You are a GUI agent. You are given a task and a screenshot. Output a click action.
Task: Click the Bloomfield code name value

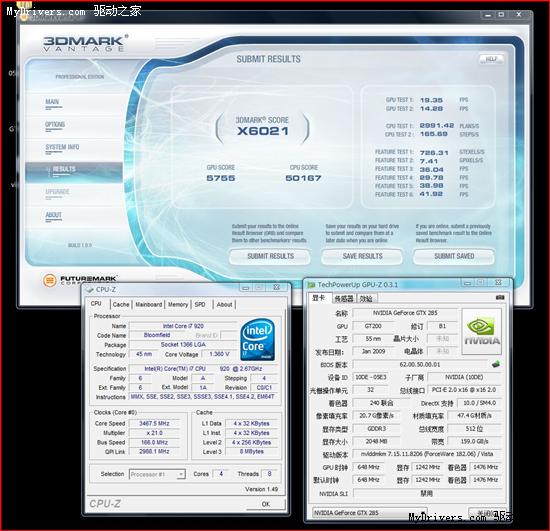pos(157,335)
